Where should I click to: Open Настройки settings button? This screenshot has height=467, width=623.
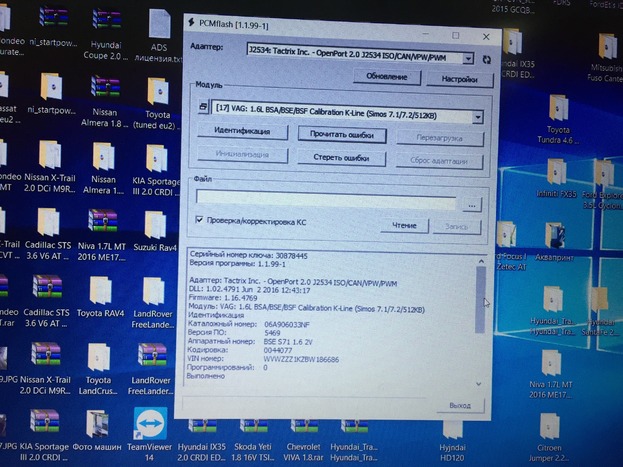(458, 77)
